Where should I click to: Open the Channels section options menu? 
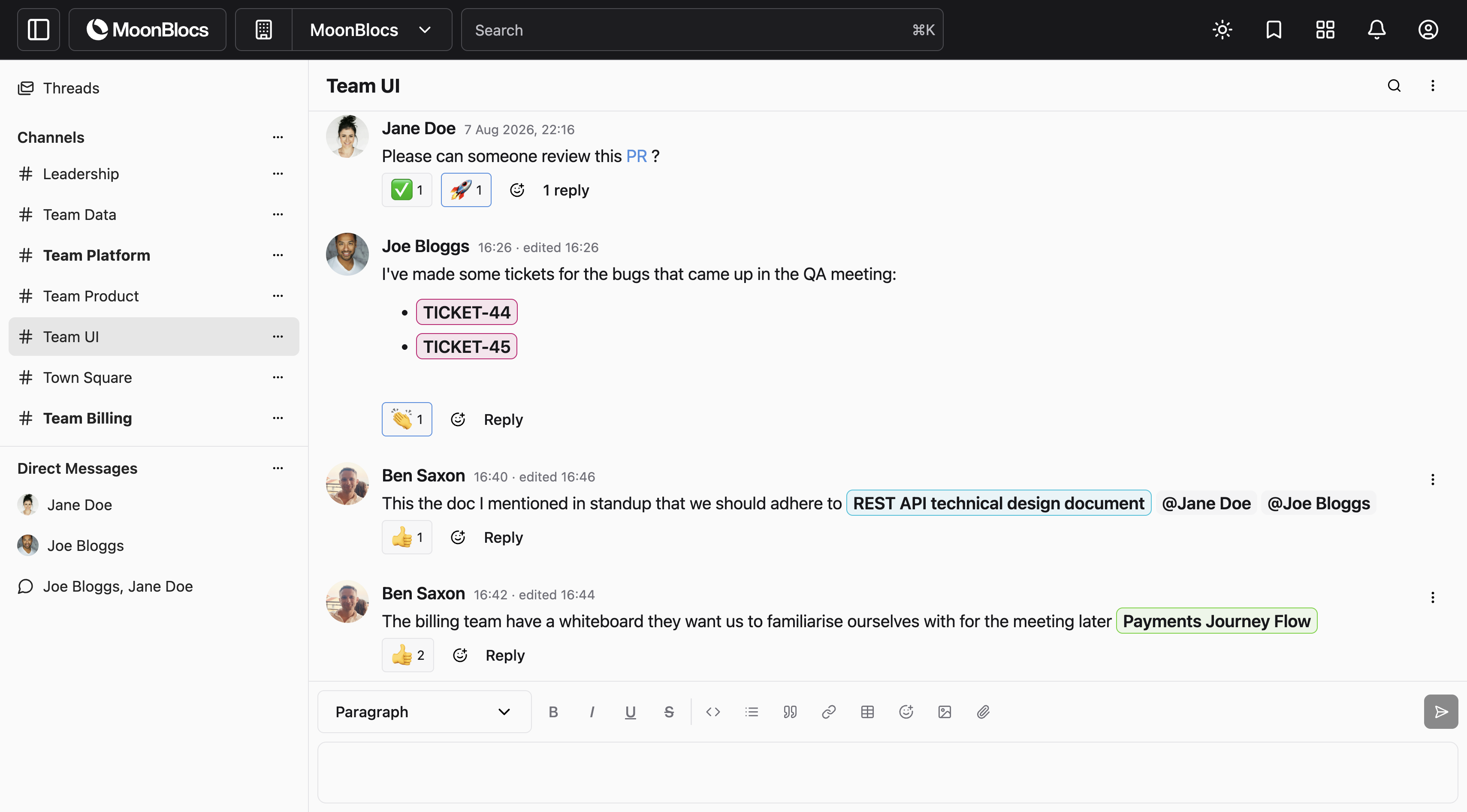[x=278, y=137]
